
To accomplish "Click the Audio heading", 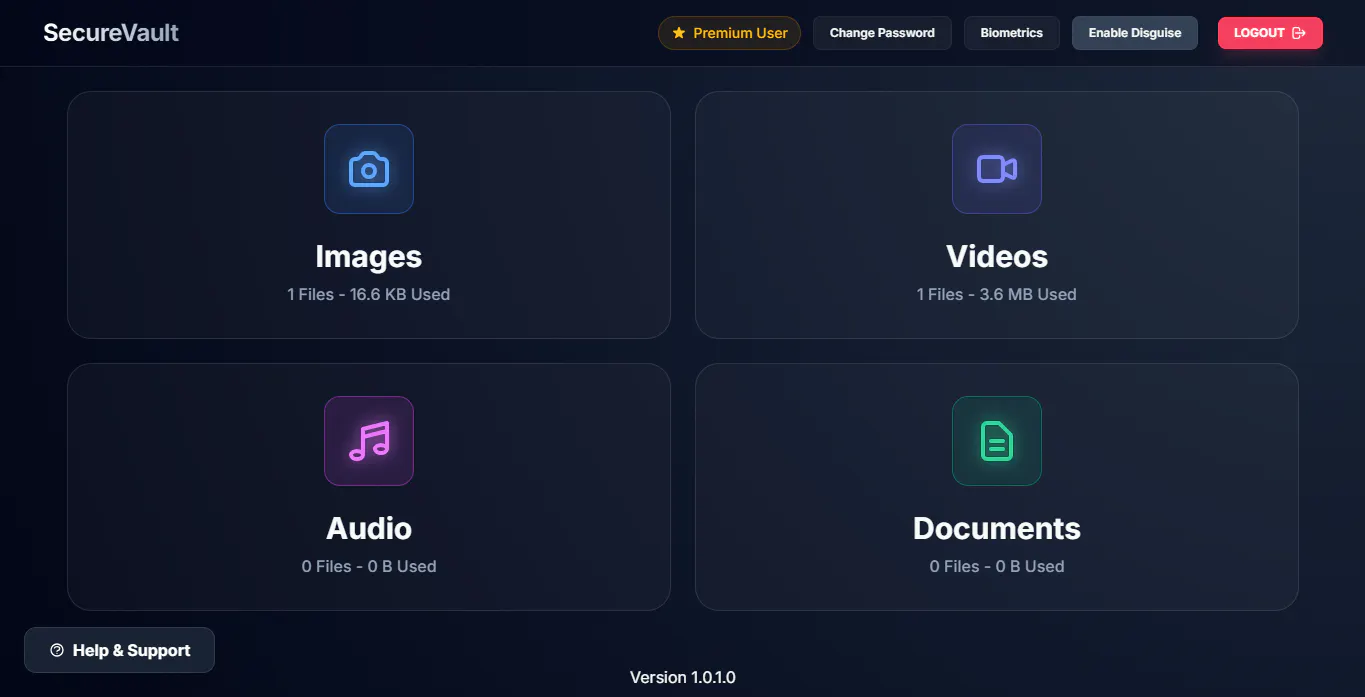I will tap(369, 528).
